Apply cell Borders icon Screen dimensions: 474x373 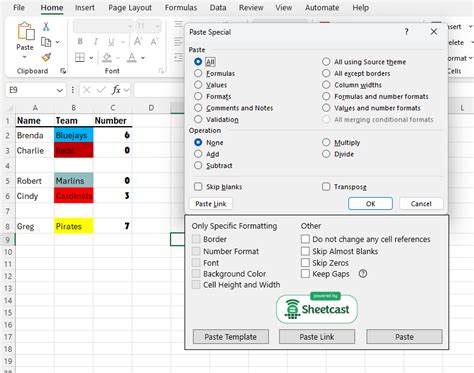tap(80, 57)
